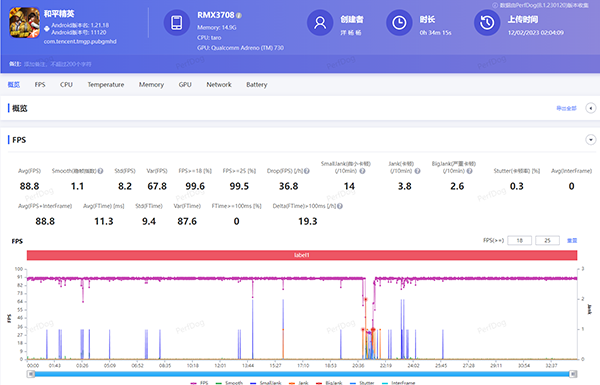This screenshot has width=600, height=385.
Task: Click the FPS threshold input showing 18
Action: 520,240
